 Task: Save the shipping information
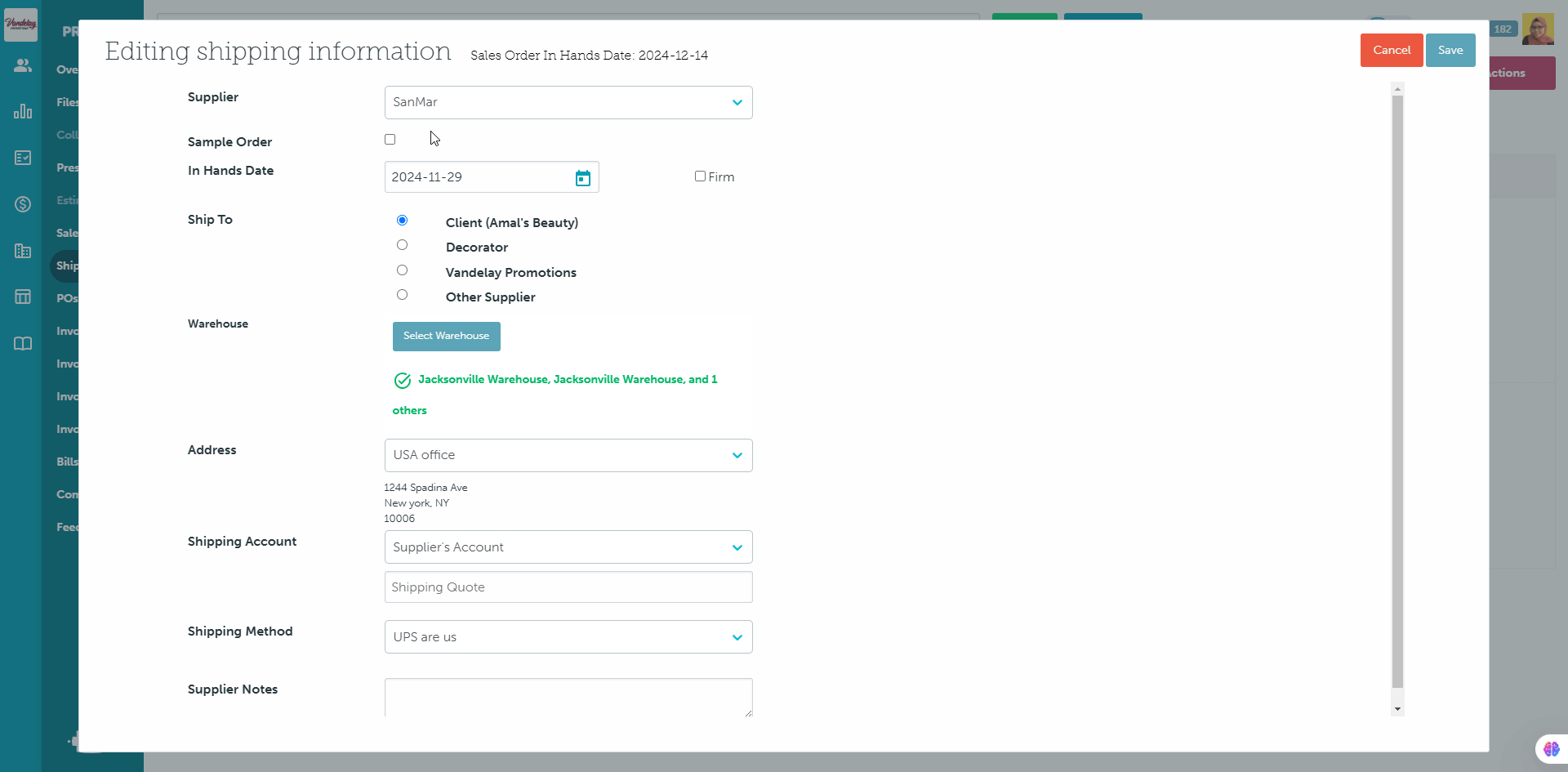pyautogui.click(x=1450, y=51)
